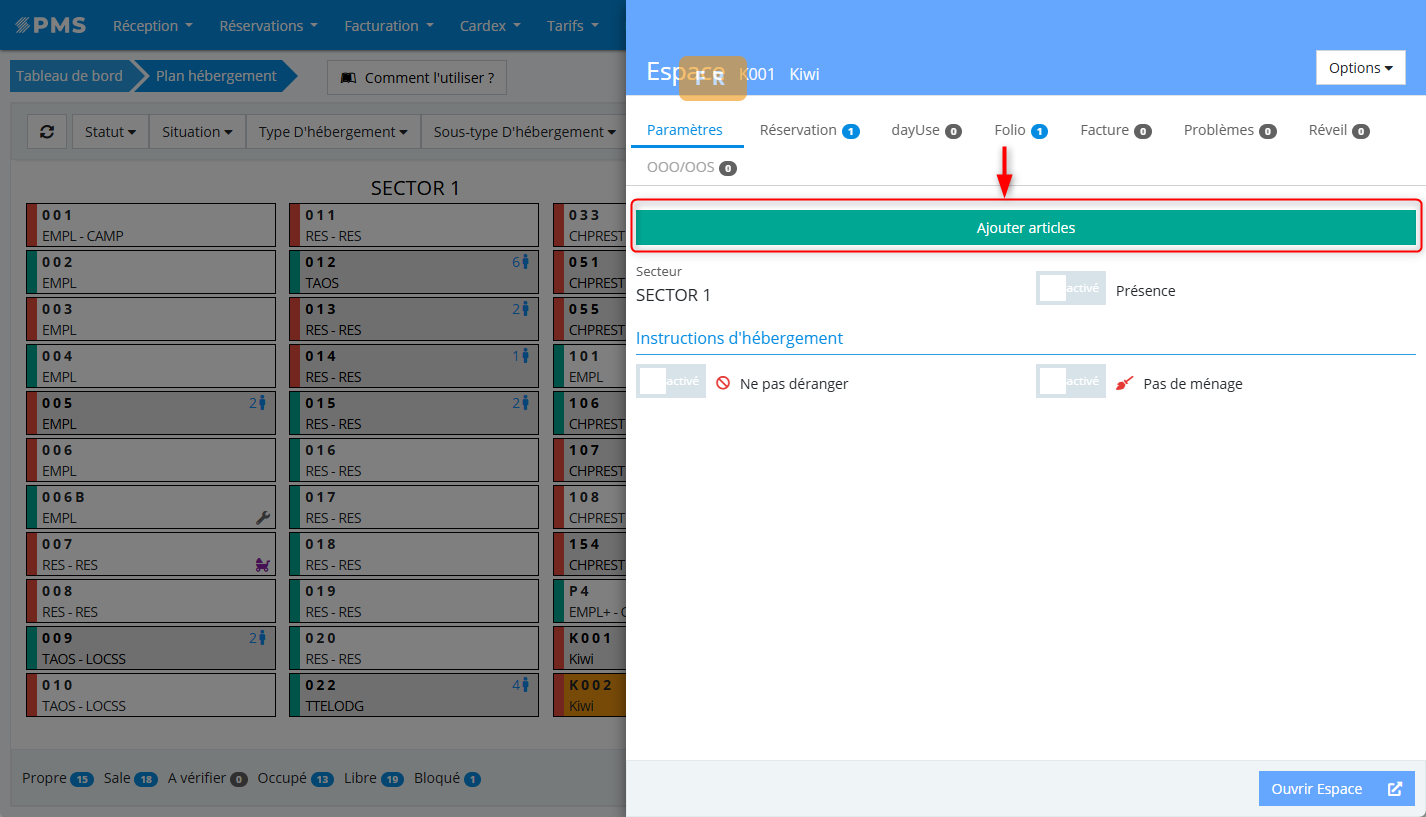Click the baby stroller icon on room 007
The width and height of the screenshot is (1426, 817).
263,565
